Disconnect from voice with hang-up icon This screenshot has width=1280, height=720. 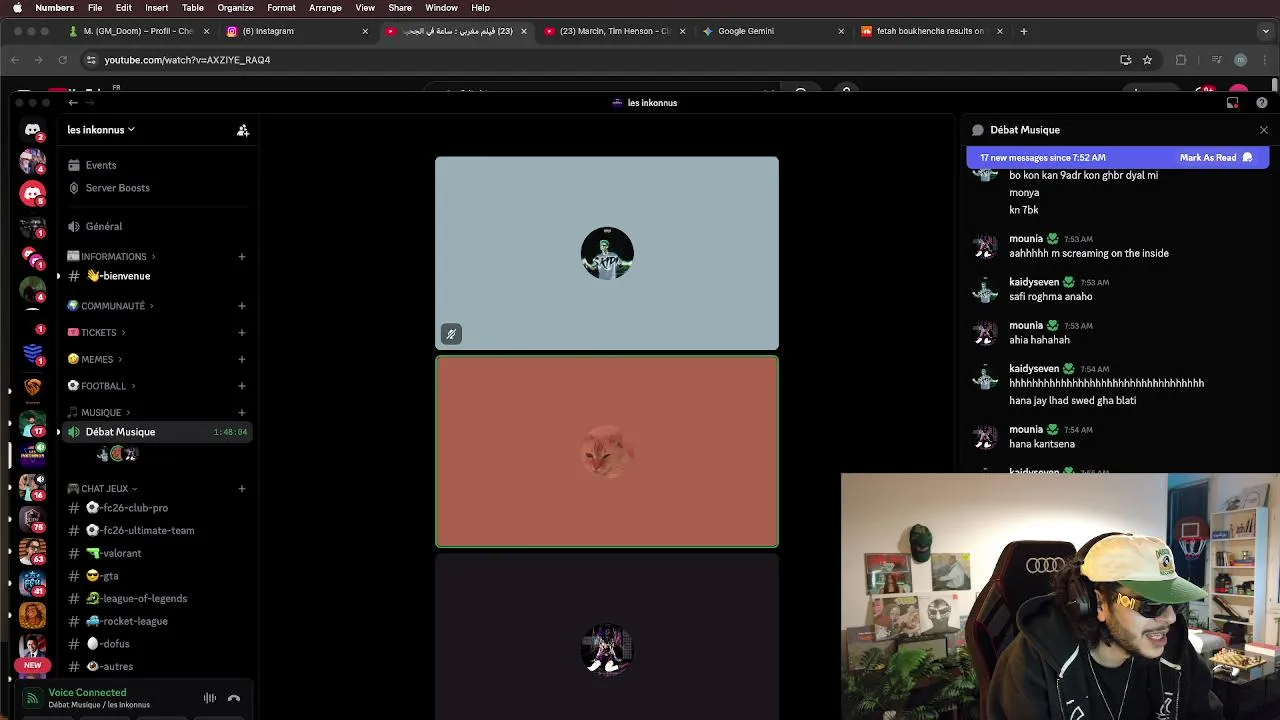pyautogui.click(x=234, y=698)
